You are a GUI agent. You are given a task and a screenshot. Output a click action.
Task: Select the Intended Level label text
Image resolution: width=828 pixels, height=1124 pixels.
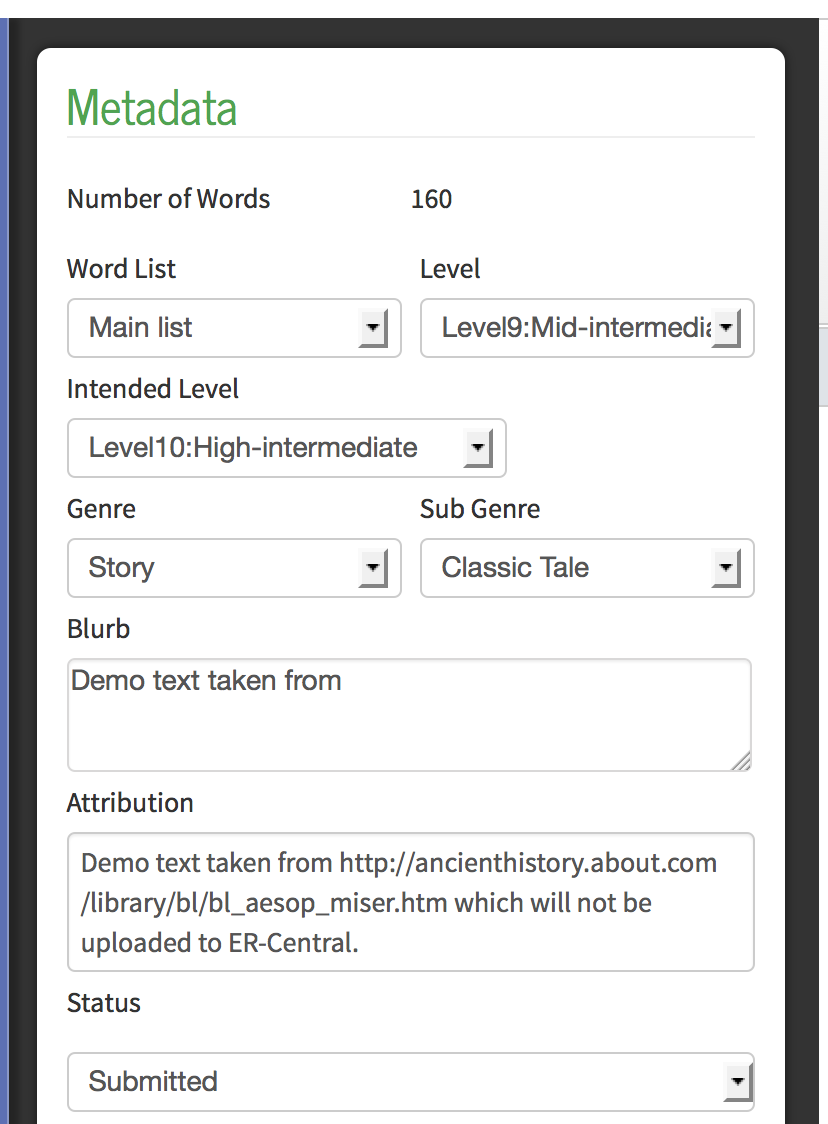(x=153, y=389)
